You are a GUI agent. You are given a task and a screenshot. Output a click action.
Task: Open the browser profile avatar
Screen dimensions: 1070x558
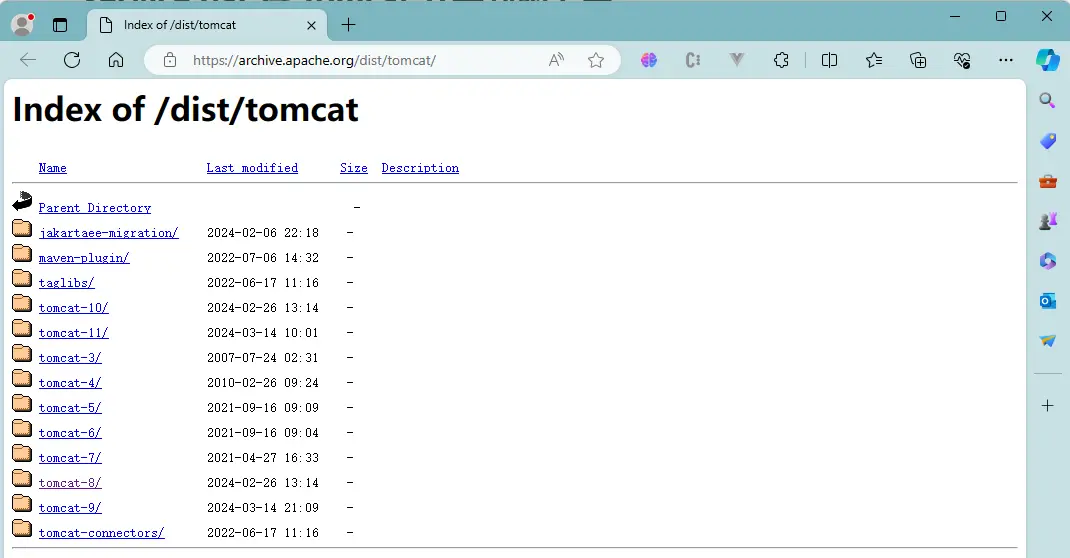pos(23,25)
